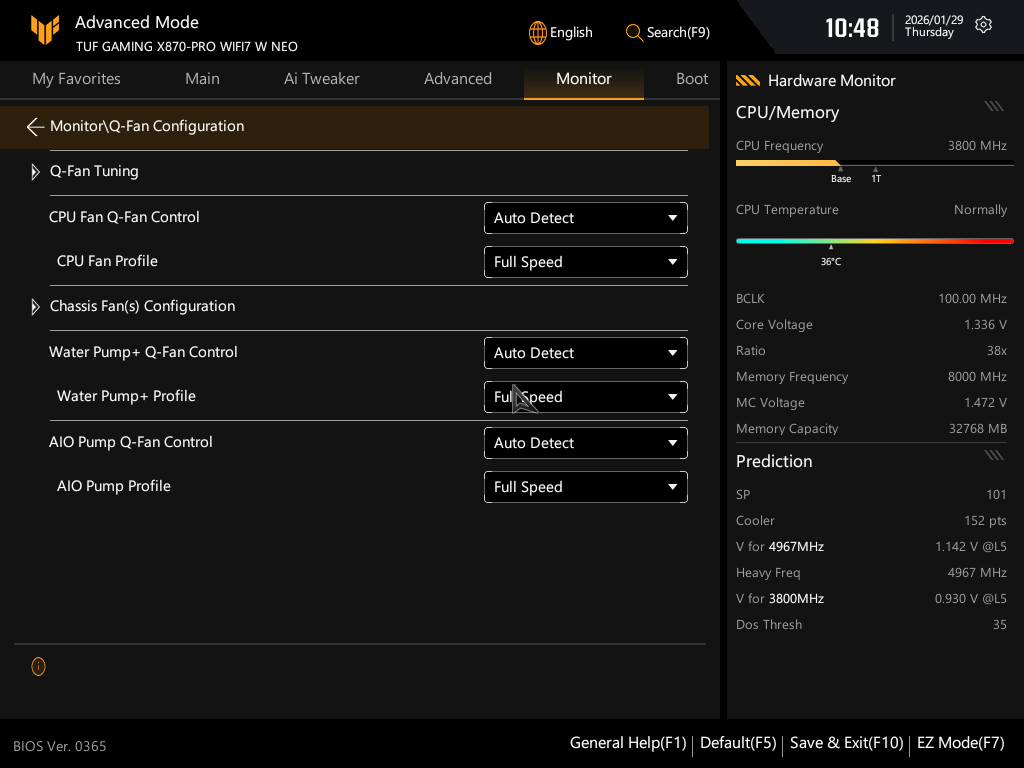
Task: Open the Ai Tweaker tab
Action: (322, 79)
